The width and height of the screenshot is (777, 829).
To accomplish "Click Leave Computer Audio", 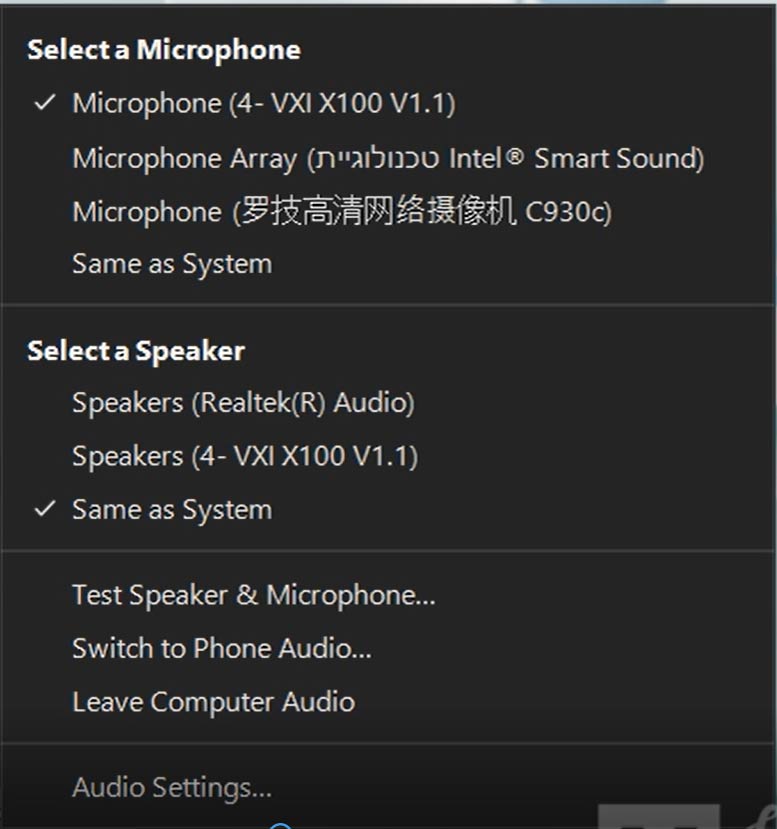I will pos(388,702).
